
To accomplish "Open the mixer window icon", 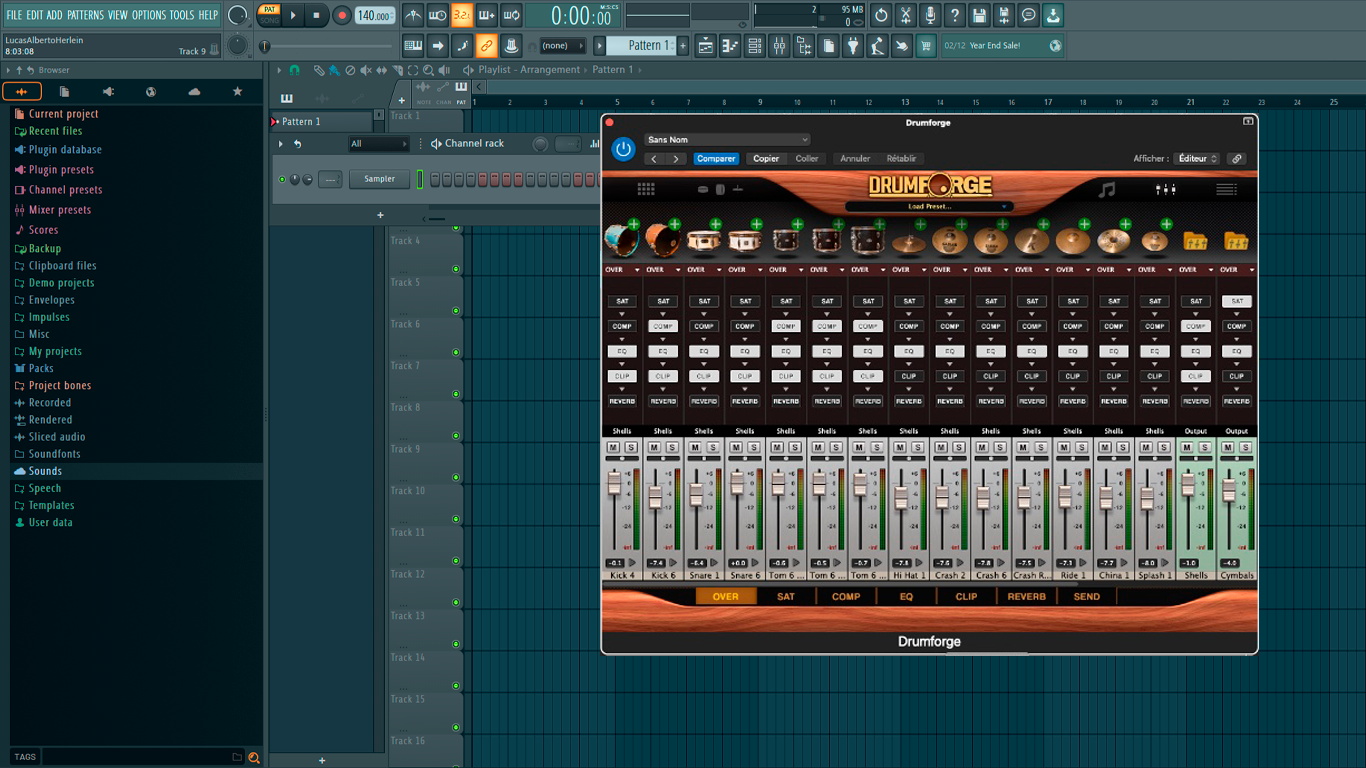I will pos(779,46).
